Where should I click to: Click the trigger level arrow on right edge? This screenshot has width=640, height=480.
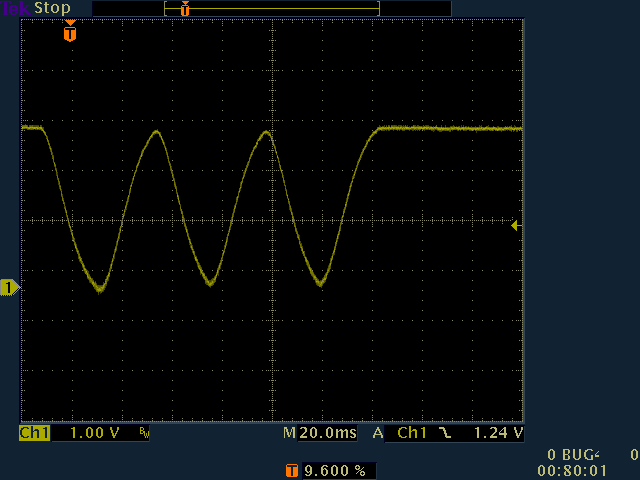click(x=515, y=225)
